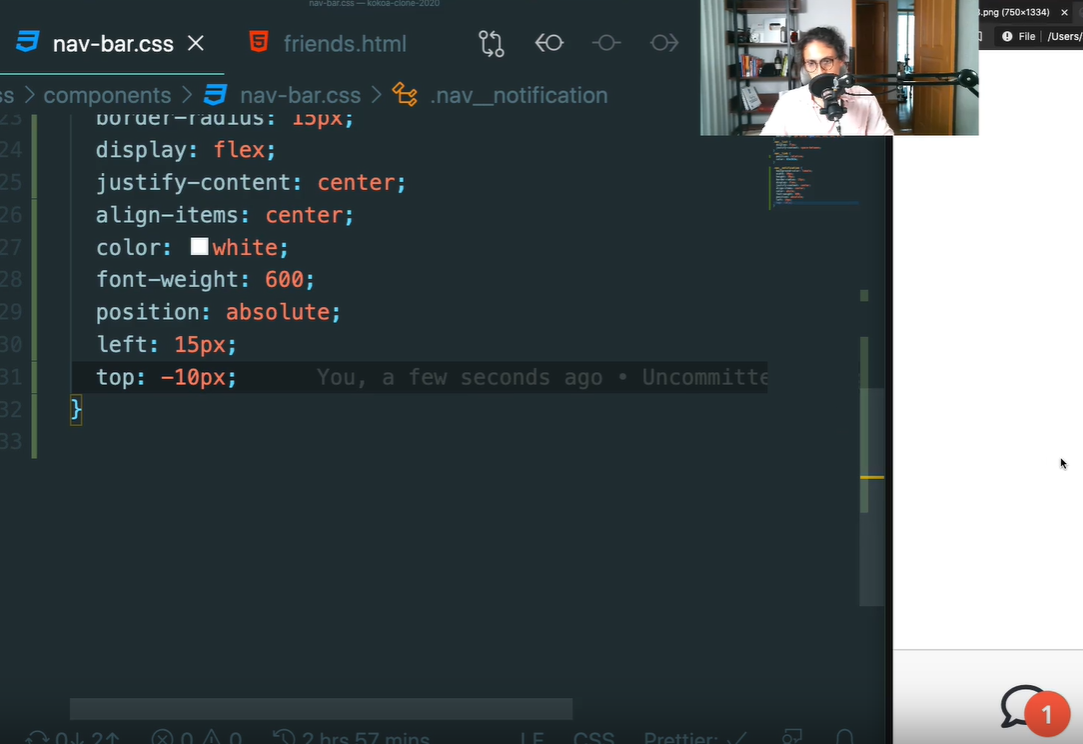Click the feedback icon in status bar
This screenshot has width=1083, height=744.
(x=792, y=737)
